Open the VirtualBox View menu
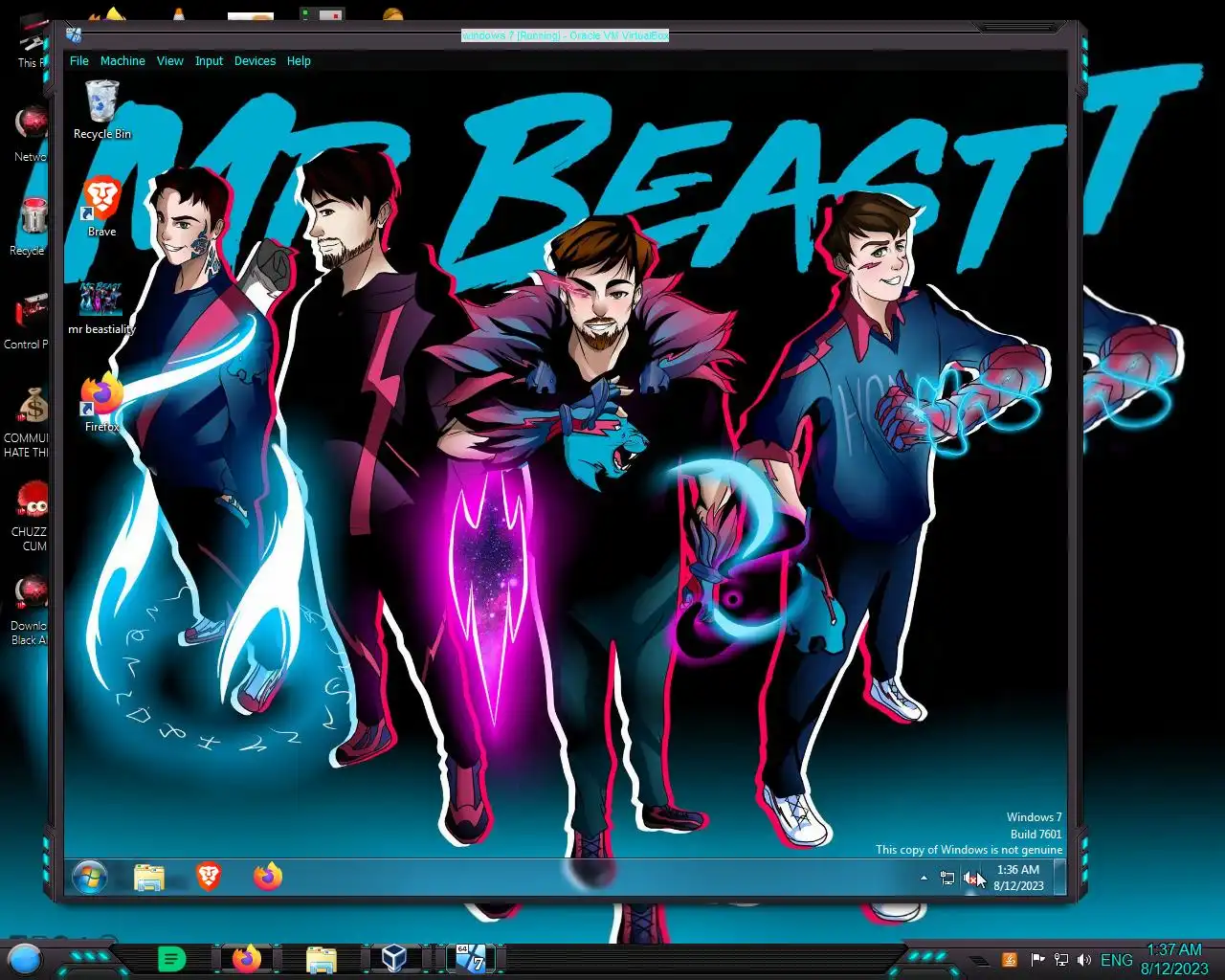Image resolution: width=1225 pixels, height=980 pixels. [x=169, y=61]
